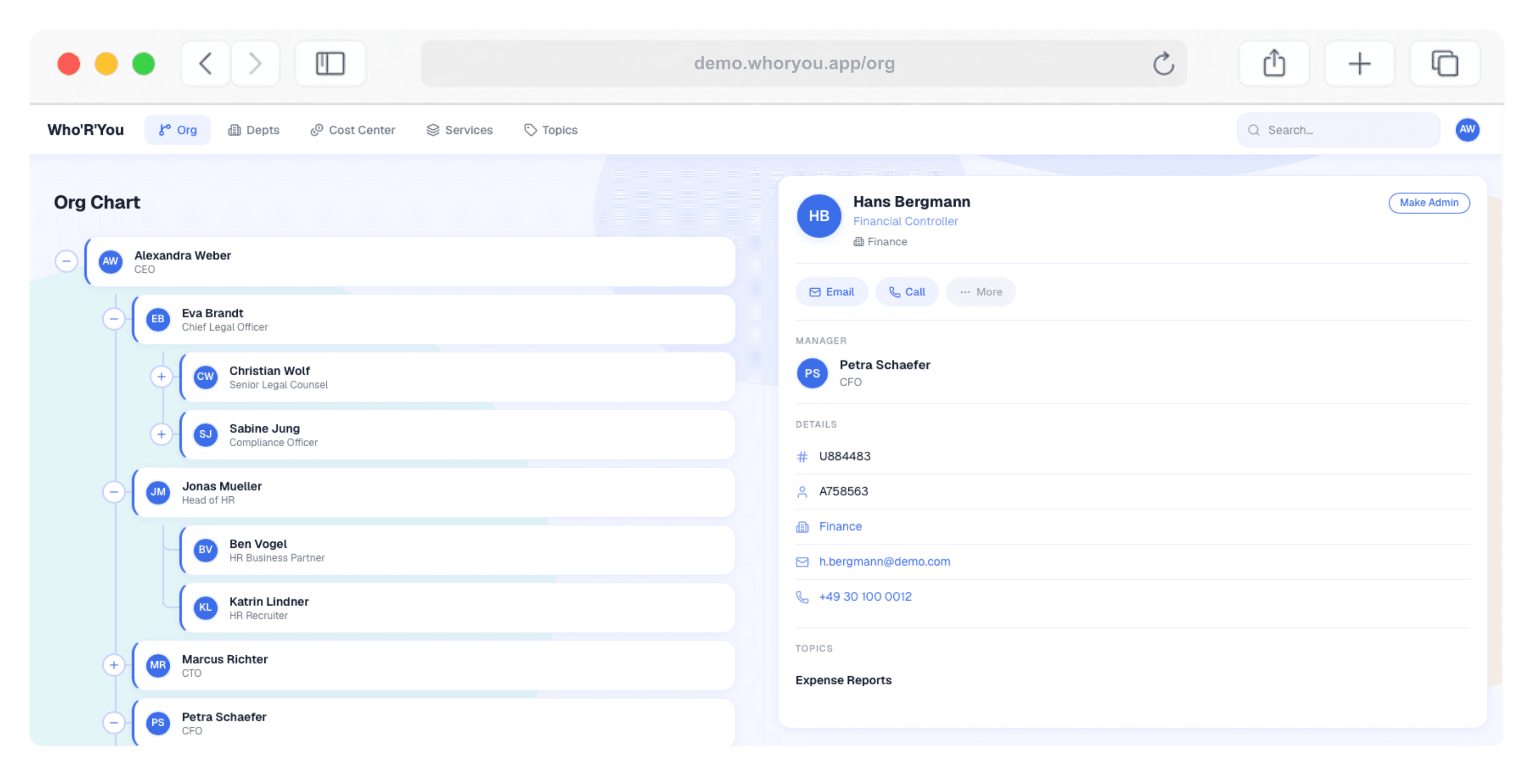Screen dimensions: 1534x784
Task: Click the A758563 value
Action: pyautogui.click(x=843, y=491)
